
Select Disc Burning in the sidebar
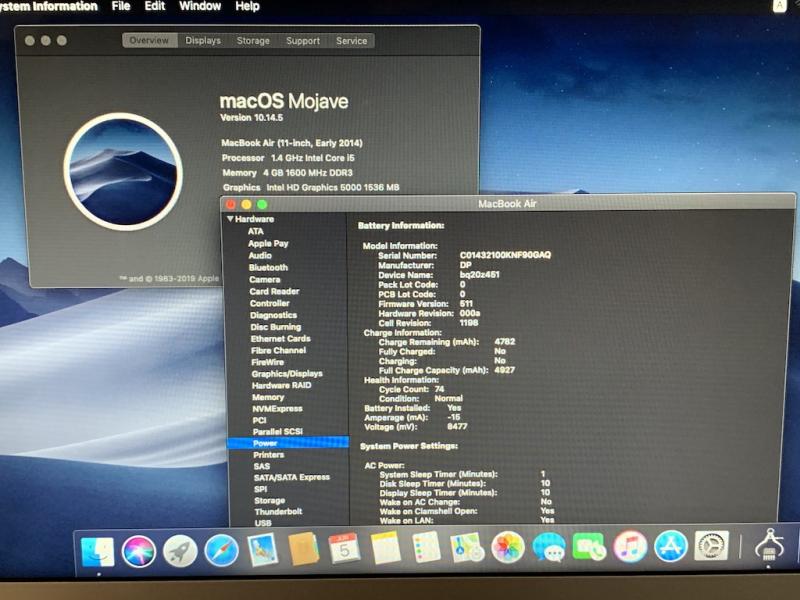276,327
